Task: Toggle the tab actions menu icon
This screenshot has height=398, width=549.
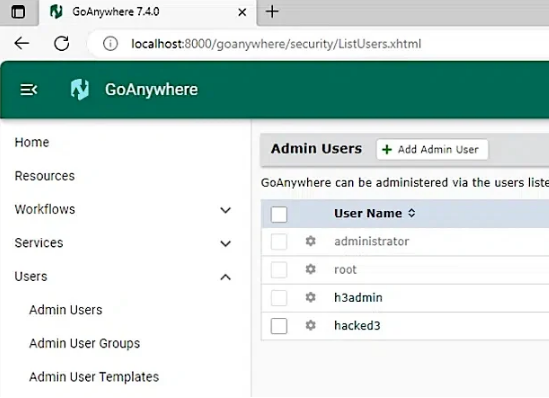Action: [18, 12]
